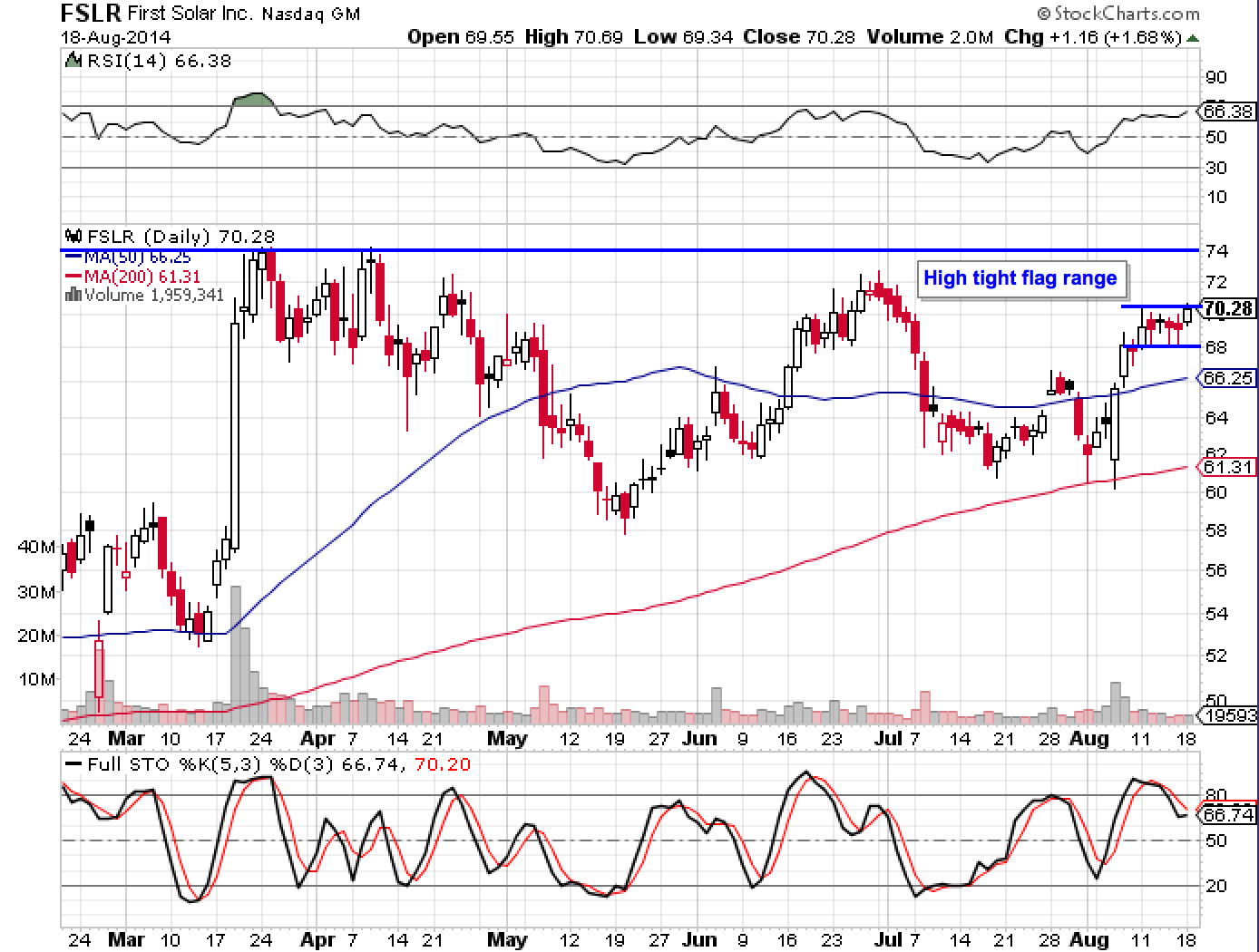Click the 'Jul' month label on upper date axis
The height and width of the screenshot is (952, 1259).
click(890, 738)
